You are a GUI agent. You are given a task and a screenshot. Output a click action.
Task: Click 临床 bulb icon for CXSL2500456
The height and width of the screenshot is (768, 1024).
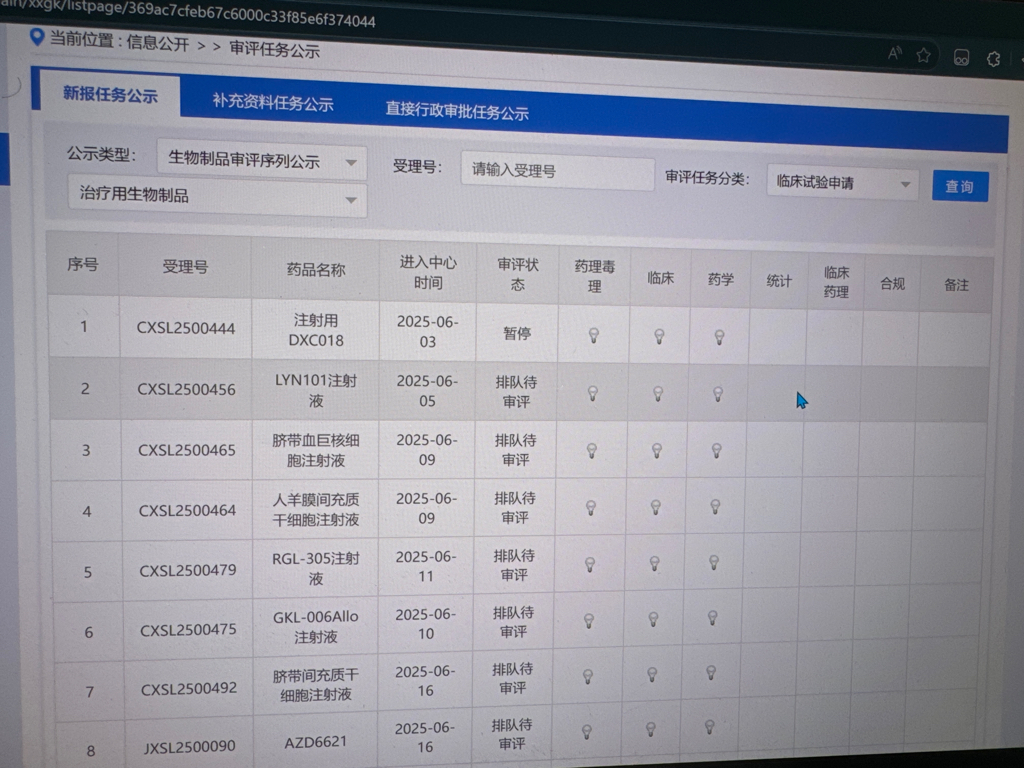click(658, 394)
